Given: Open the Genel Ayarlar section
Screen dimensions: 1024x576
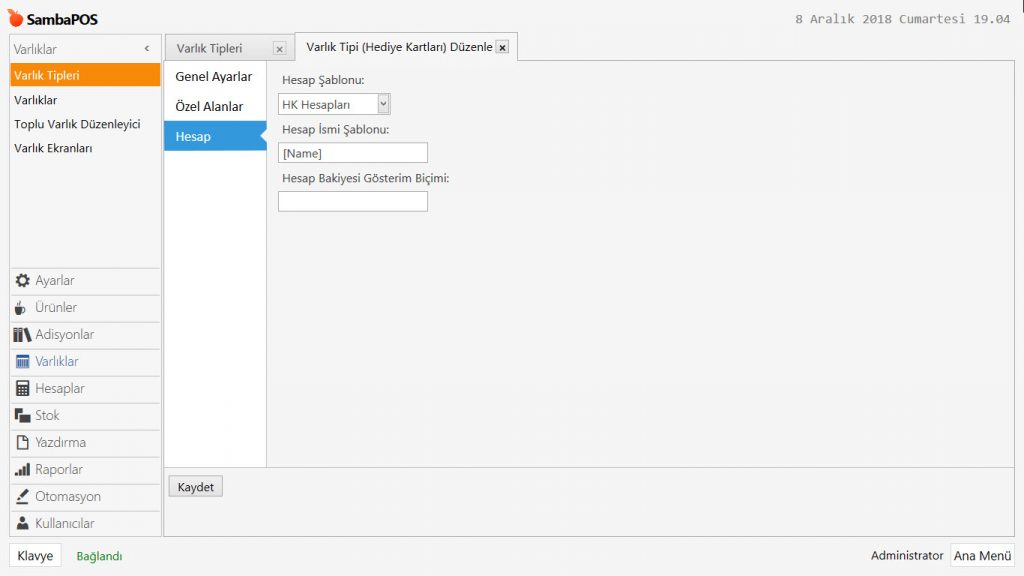Looking at the screenshot, I should [x=214, y=77].
